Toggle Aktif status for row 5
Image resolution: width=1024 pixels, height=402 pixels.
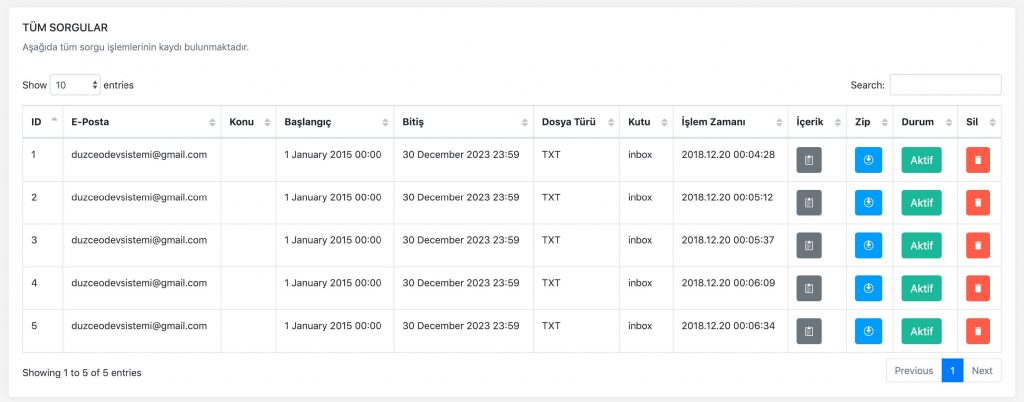tap(921, 331)
